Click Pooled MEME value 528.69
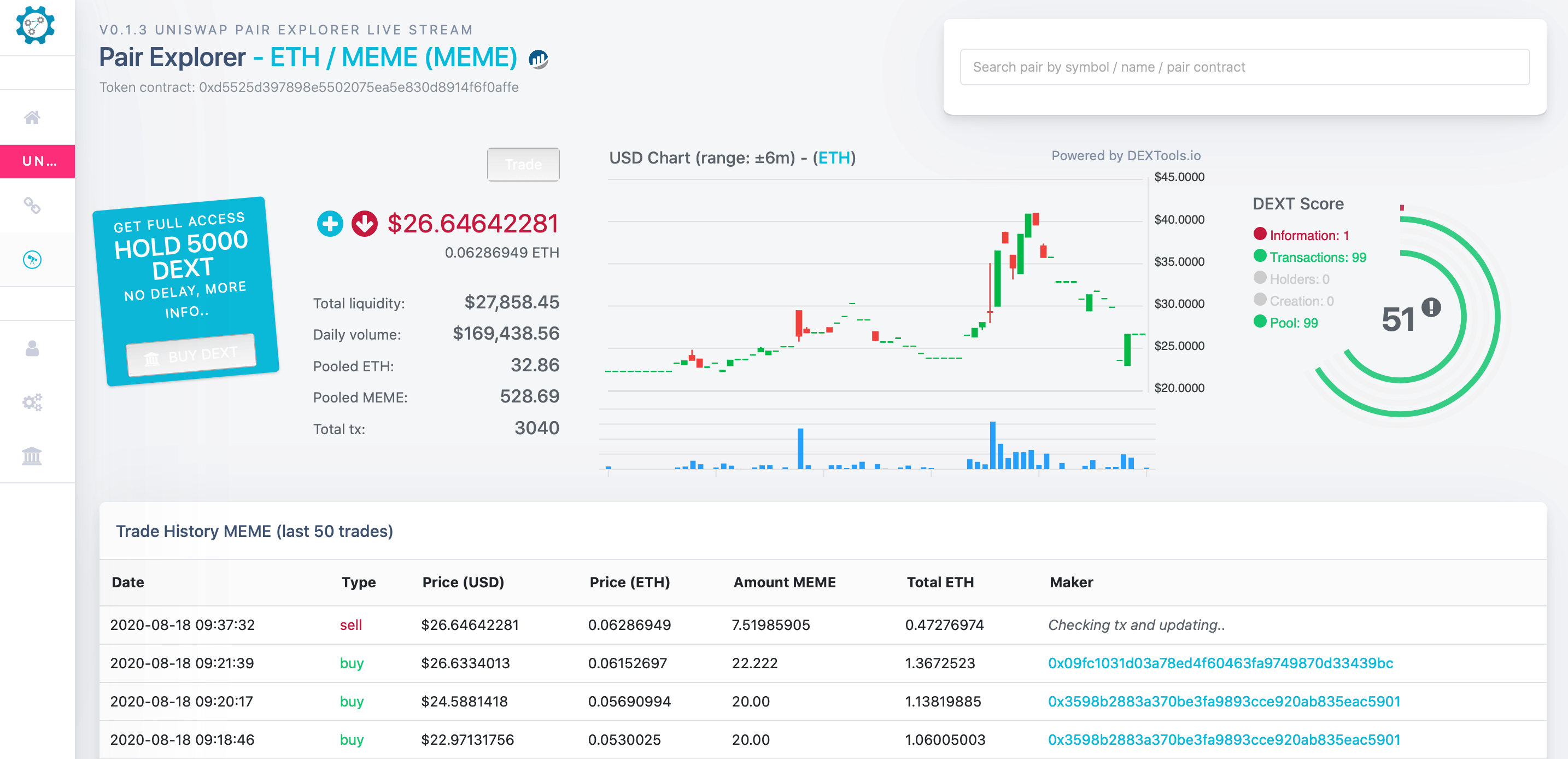 tap(530, 396)
